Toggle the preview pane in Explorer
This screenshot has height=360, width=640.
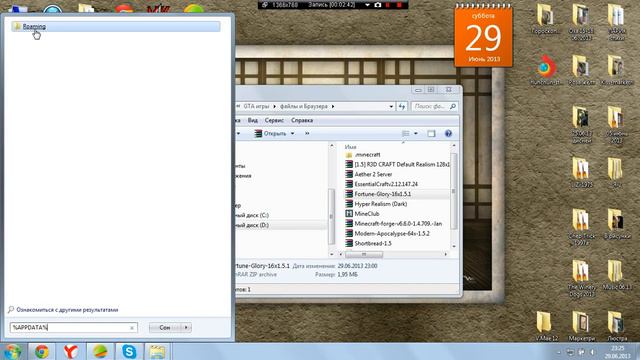point(431,133)
